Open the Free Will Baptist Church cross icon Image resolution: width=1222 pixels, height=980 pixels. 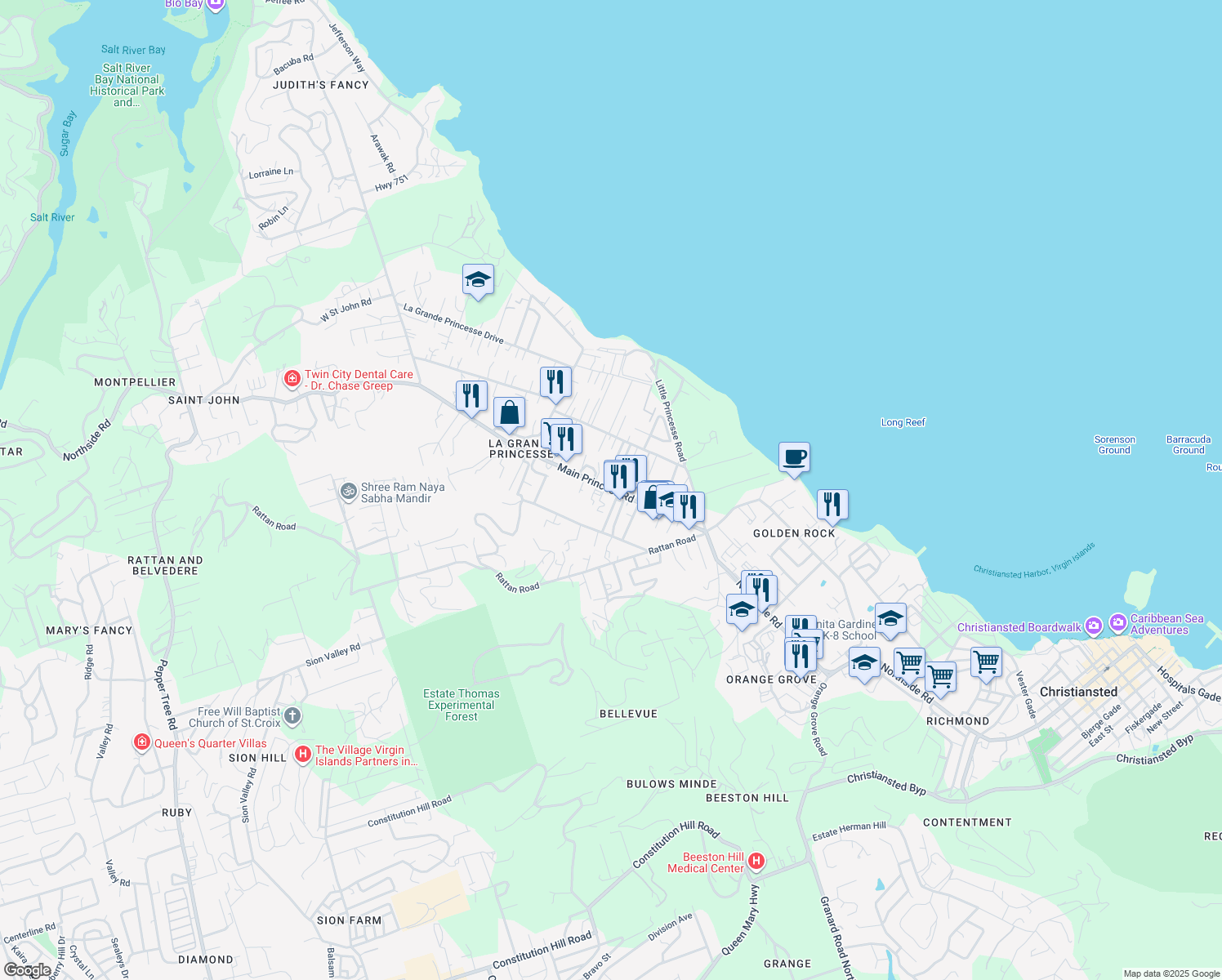pyautogui.click(x=292, y=717)
